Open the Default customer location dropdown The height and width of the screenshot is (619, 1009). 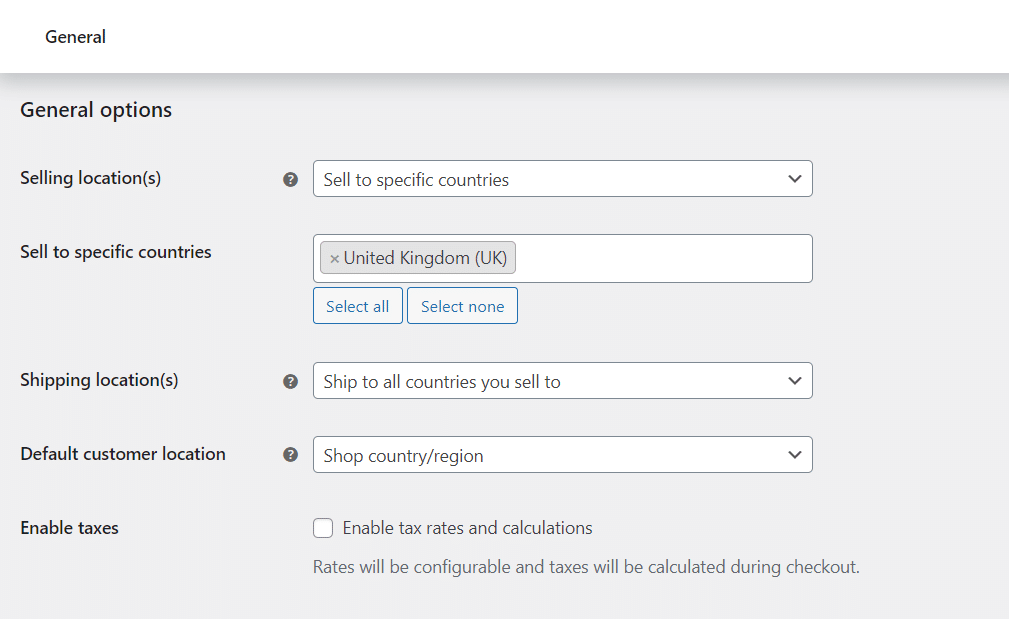click(560, 455)
